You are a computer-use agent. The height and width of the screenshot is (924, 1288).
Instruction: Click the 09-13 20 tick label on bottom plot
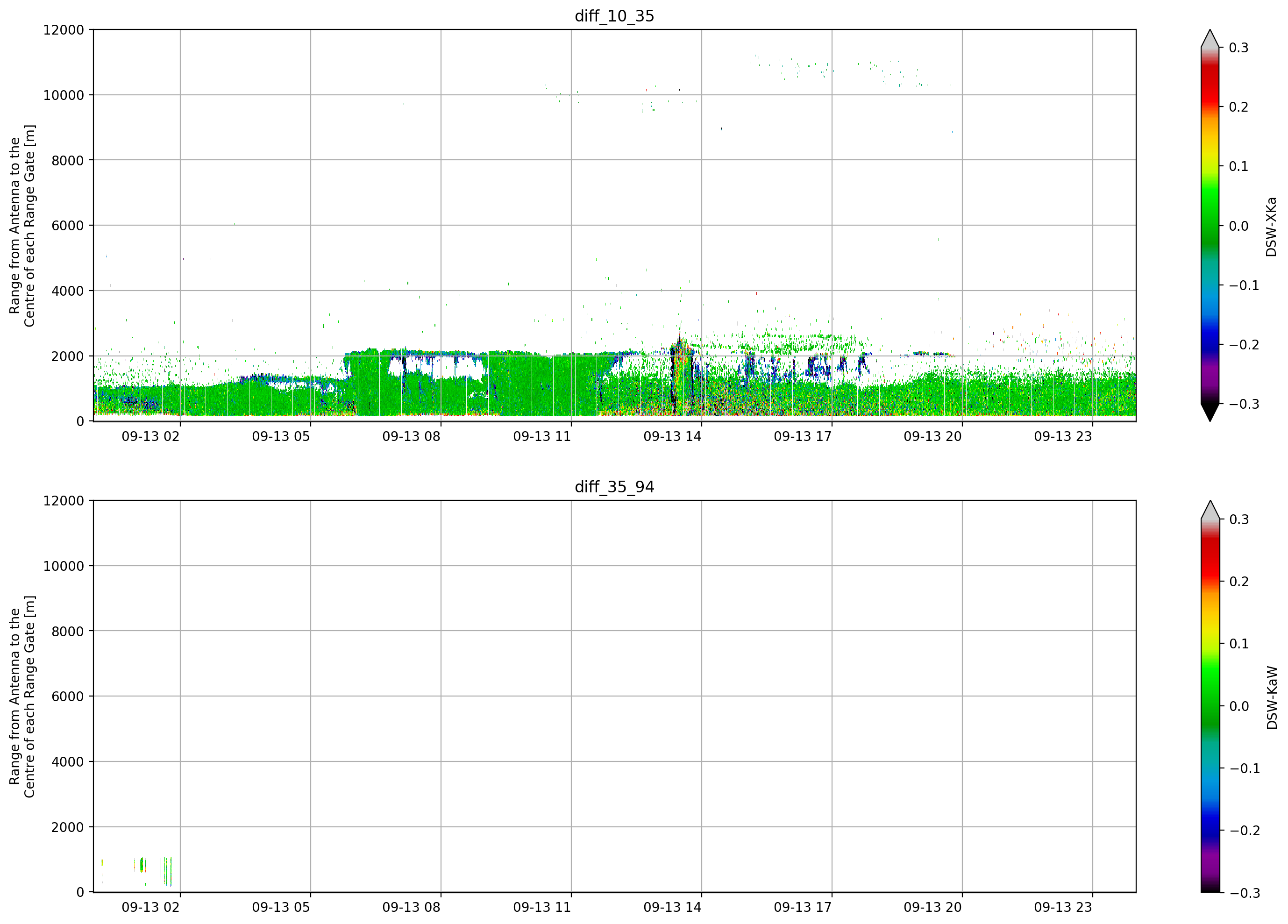pyautogui.click(x=933, y=907)
